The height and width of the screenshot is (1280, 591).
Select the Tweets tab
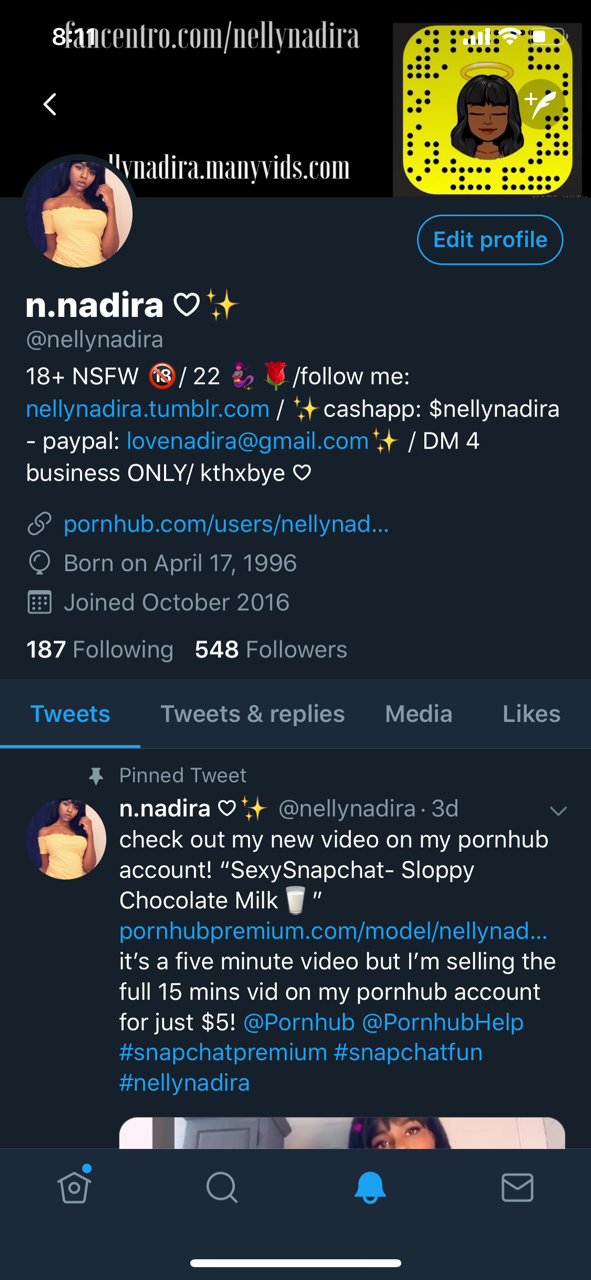coord(70,714)
